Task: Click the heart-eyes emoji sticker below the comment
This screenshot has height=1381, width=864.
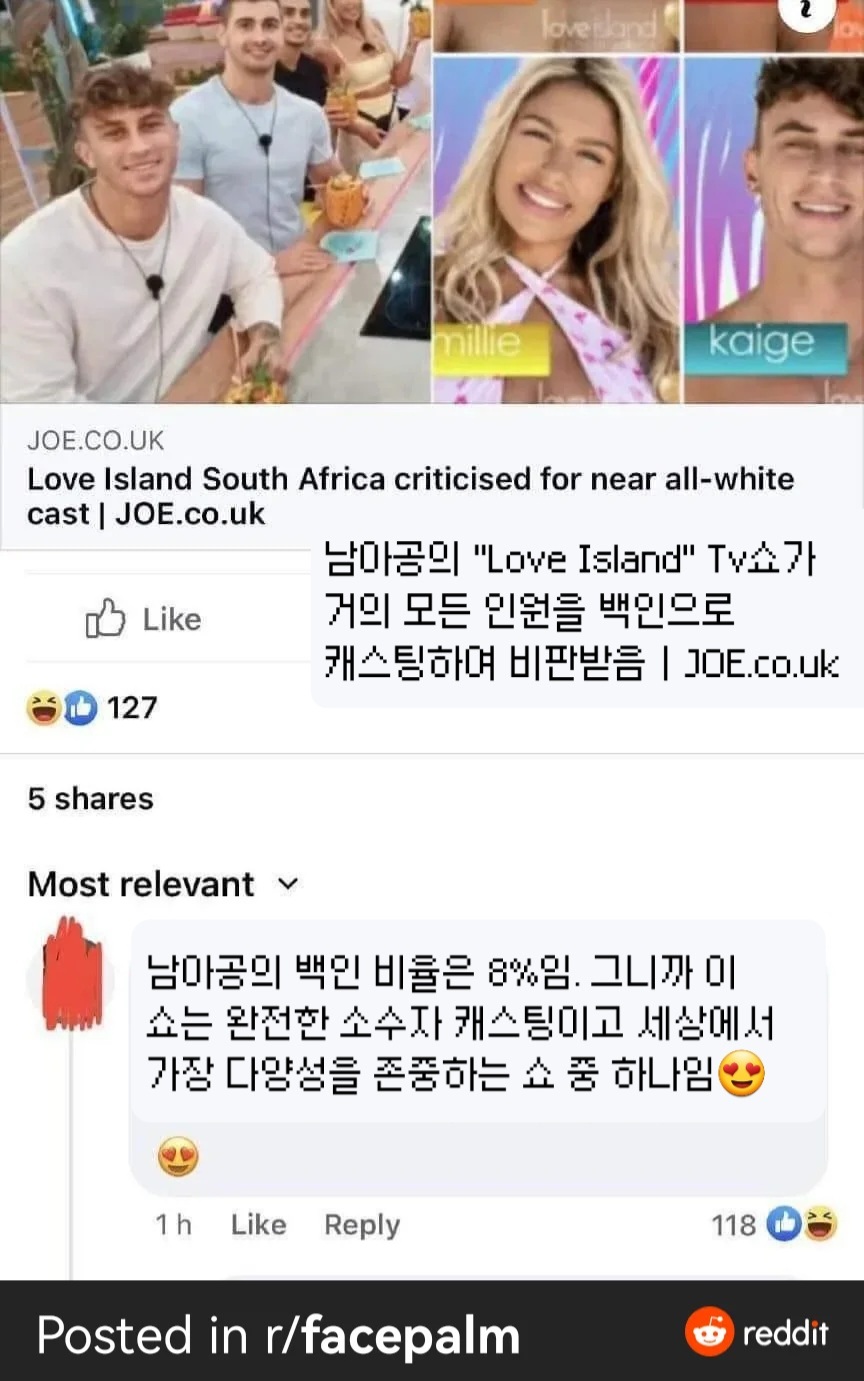Action: (x=178, y=1159)
